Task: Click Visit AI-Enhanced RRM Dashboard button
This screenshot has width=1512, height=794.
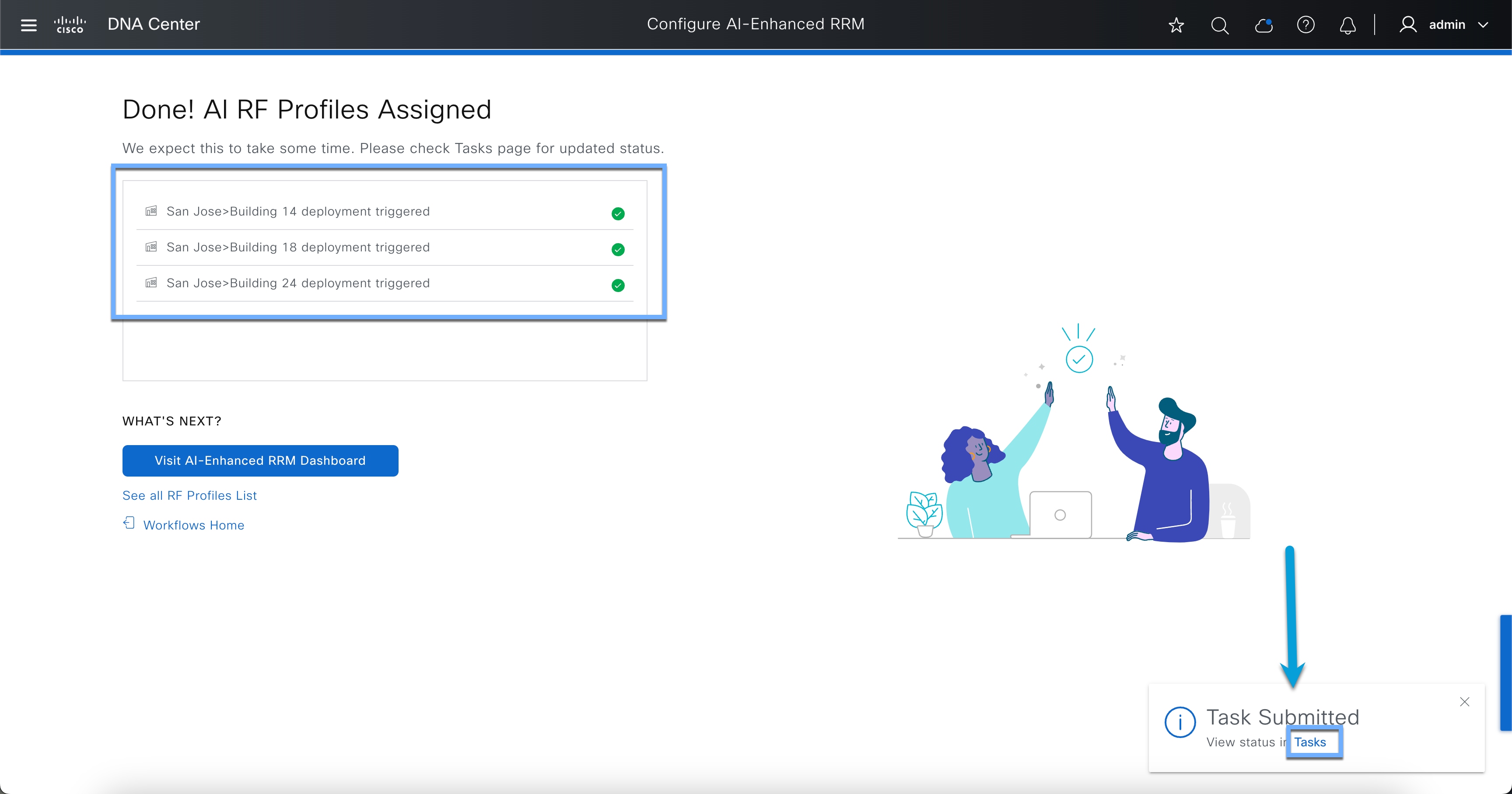Action: pyautogui.click(x=260, y=461)
